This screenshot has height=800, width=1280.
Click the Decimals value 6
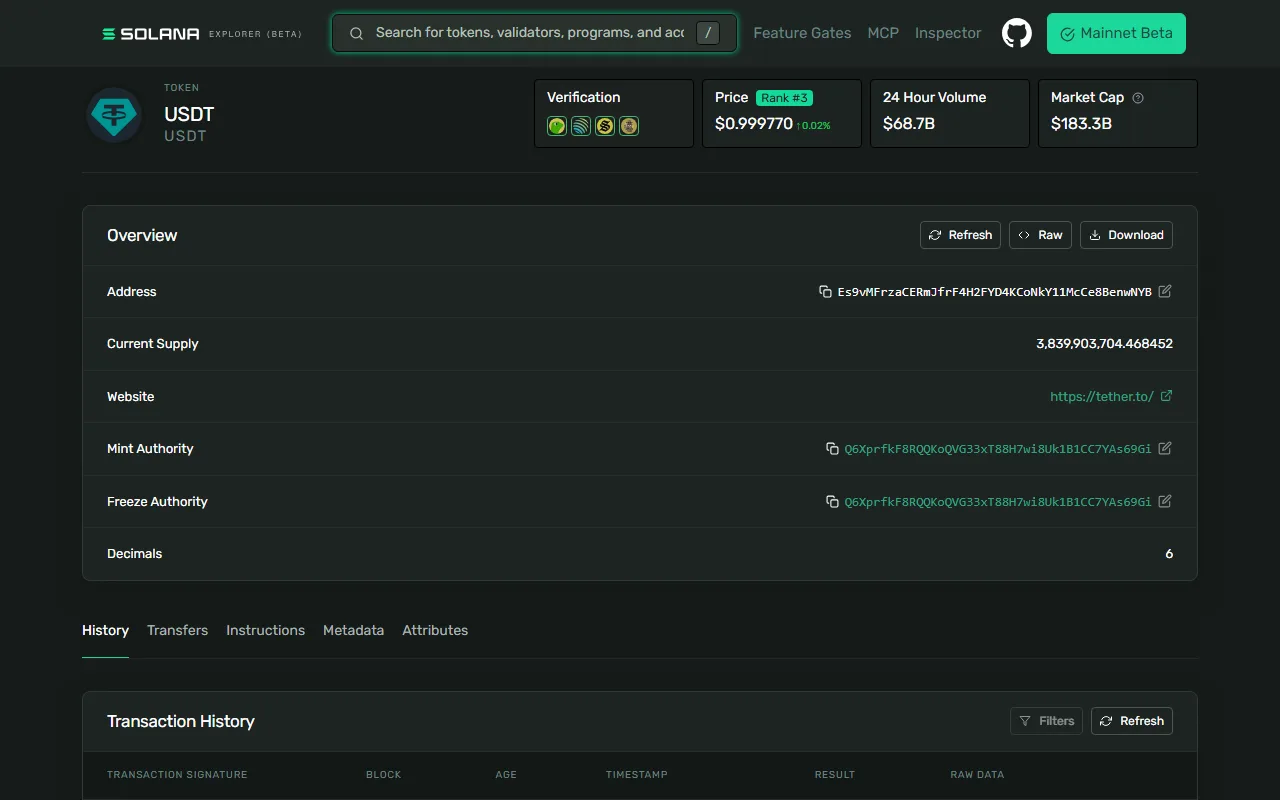(1169, 554)
